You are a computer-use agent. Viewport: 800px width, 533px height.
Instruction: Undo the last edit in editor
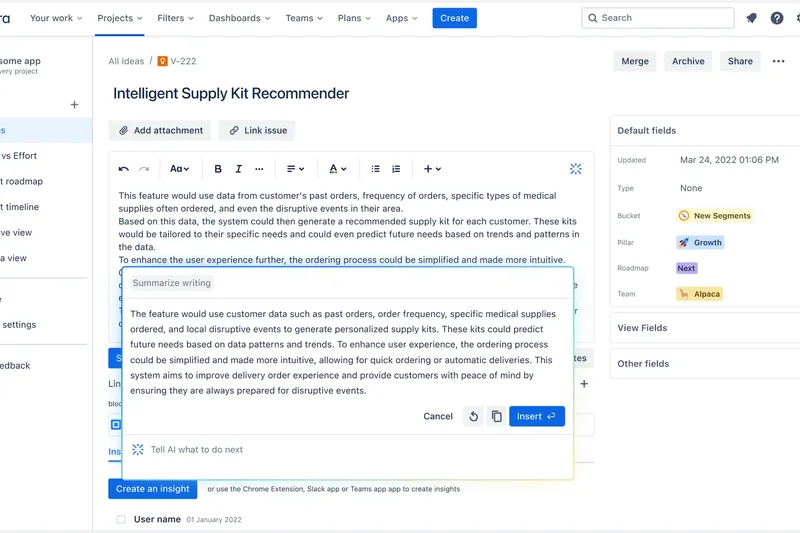point(123,169)
